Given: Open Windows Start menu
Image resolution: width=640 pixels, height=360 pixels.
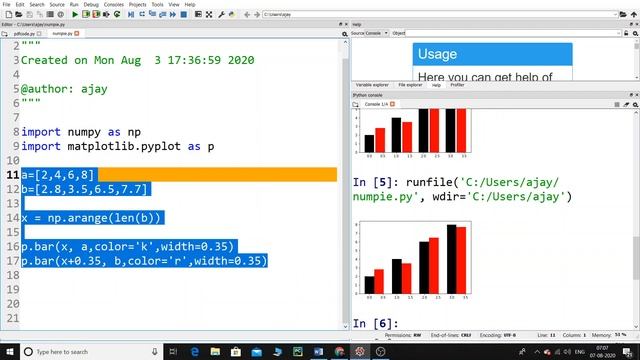Looking at the screenshot, I should coord(10,351).
